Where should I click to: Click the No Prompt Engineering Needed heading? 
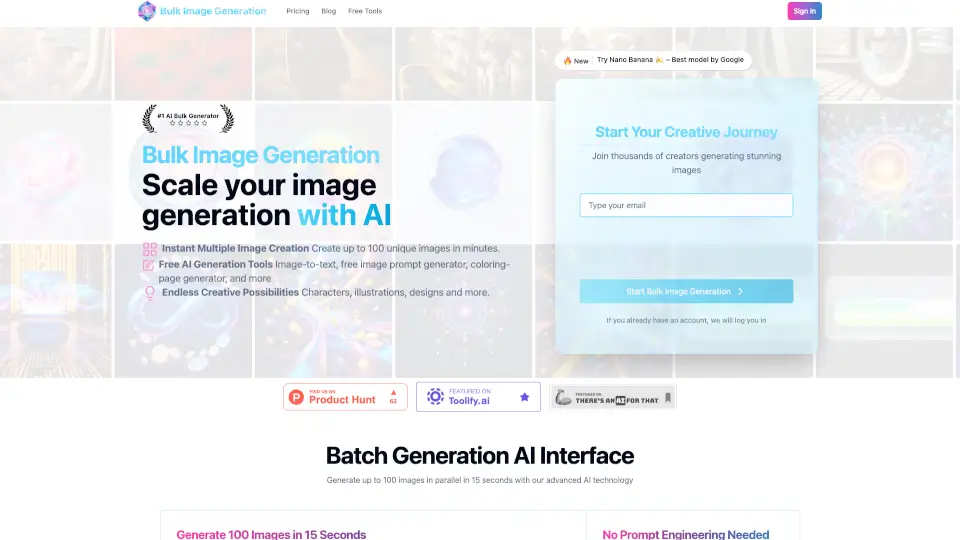(686, 534)
